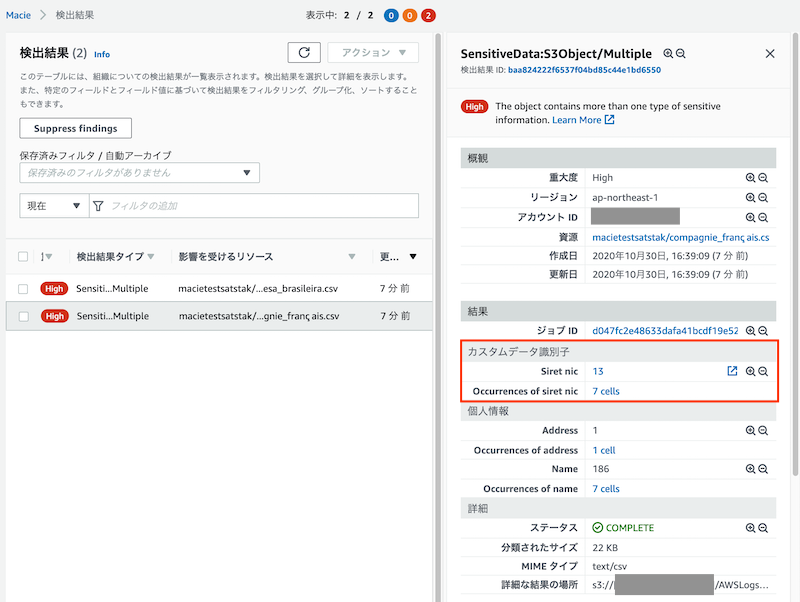Screen dimensions: 800x602
Task: Exclude region ap-northeast-1 from filter
Action: tap(763, 197)
